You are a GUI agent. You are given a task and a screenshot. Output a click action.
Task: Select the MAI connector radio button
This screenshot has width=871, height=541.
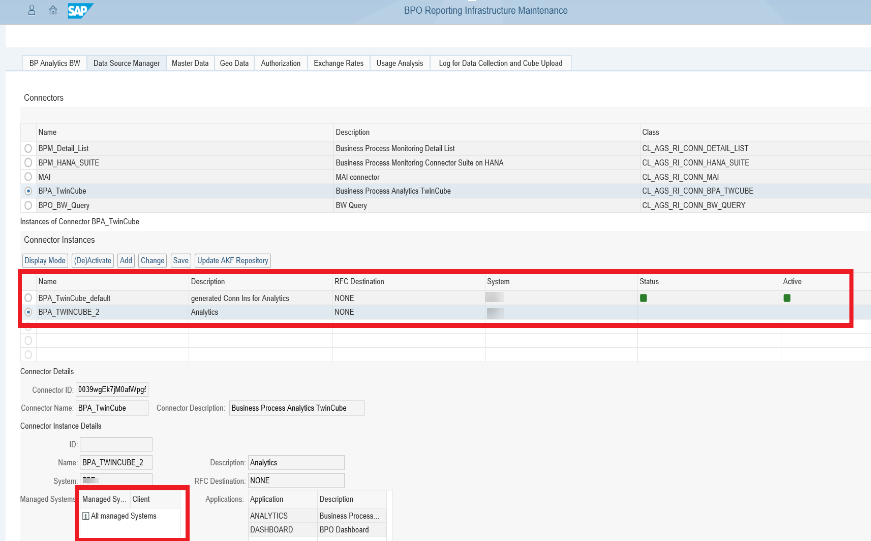[28, 177]
